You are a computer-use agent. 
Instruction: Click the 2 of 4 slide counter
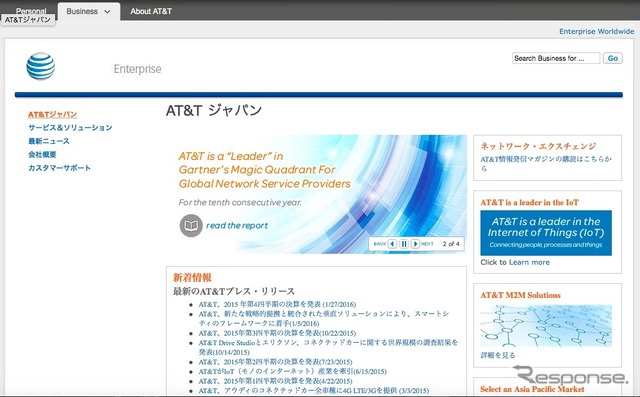point(451,244)
